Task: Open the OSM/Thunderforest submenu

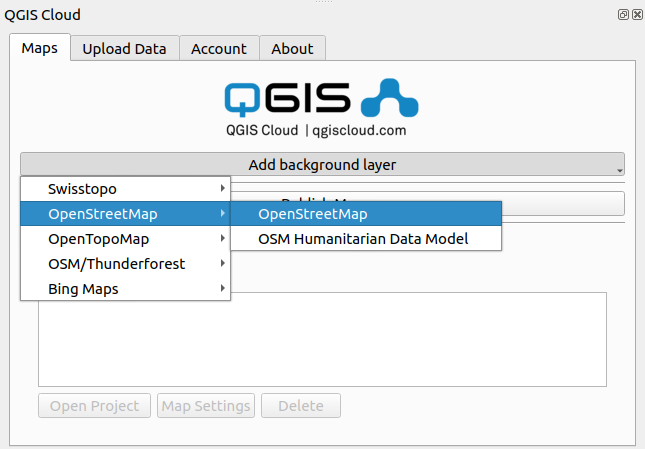Action: [125, 264]
